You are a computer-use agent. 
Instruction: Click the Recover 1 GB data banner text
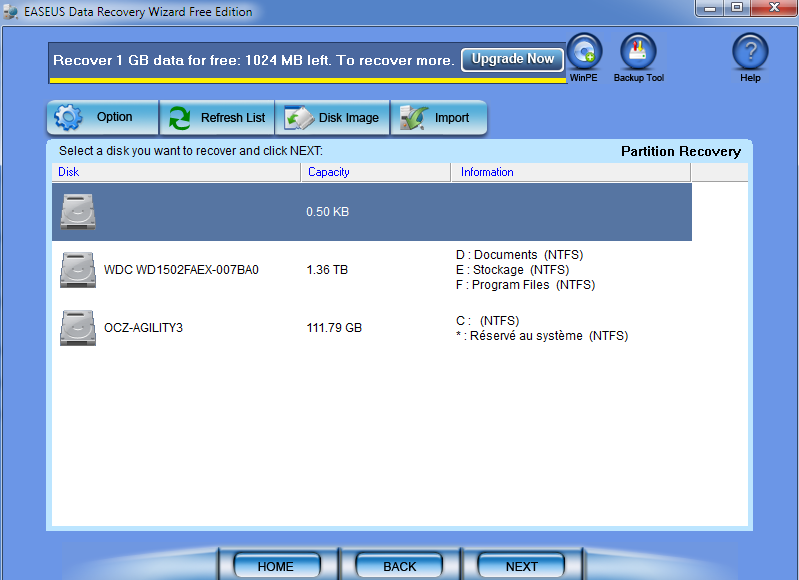(253, 60)
